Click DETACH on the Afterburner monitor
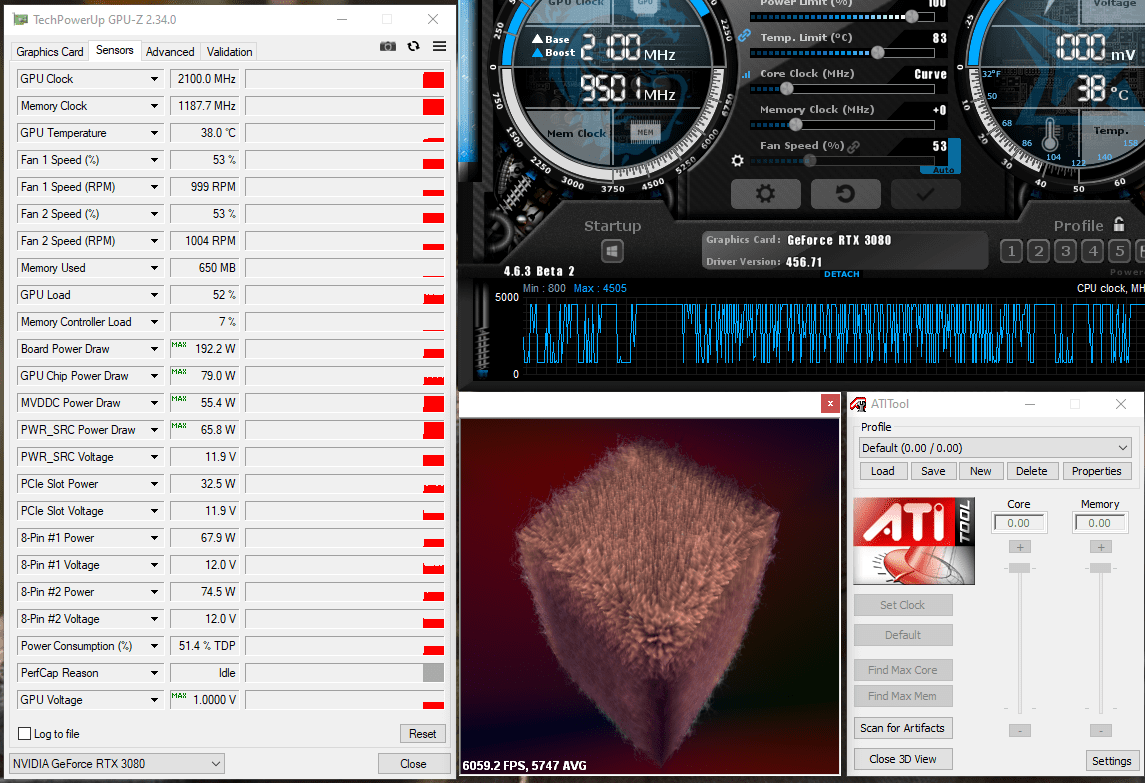 click(842, 274)
